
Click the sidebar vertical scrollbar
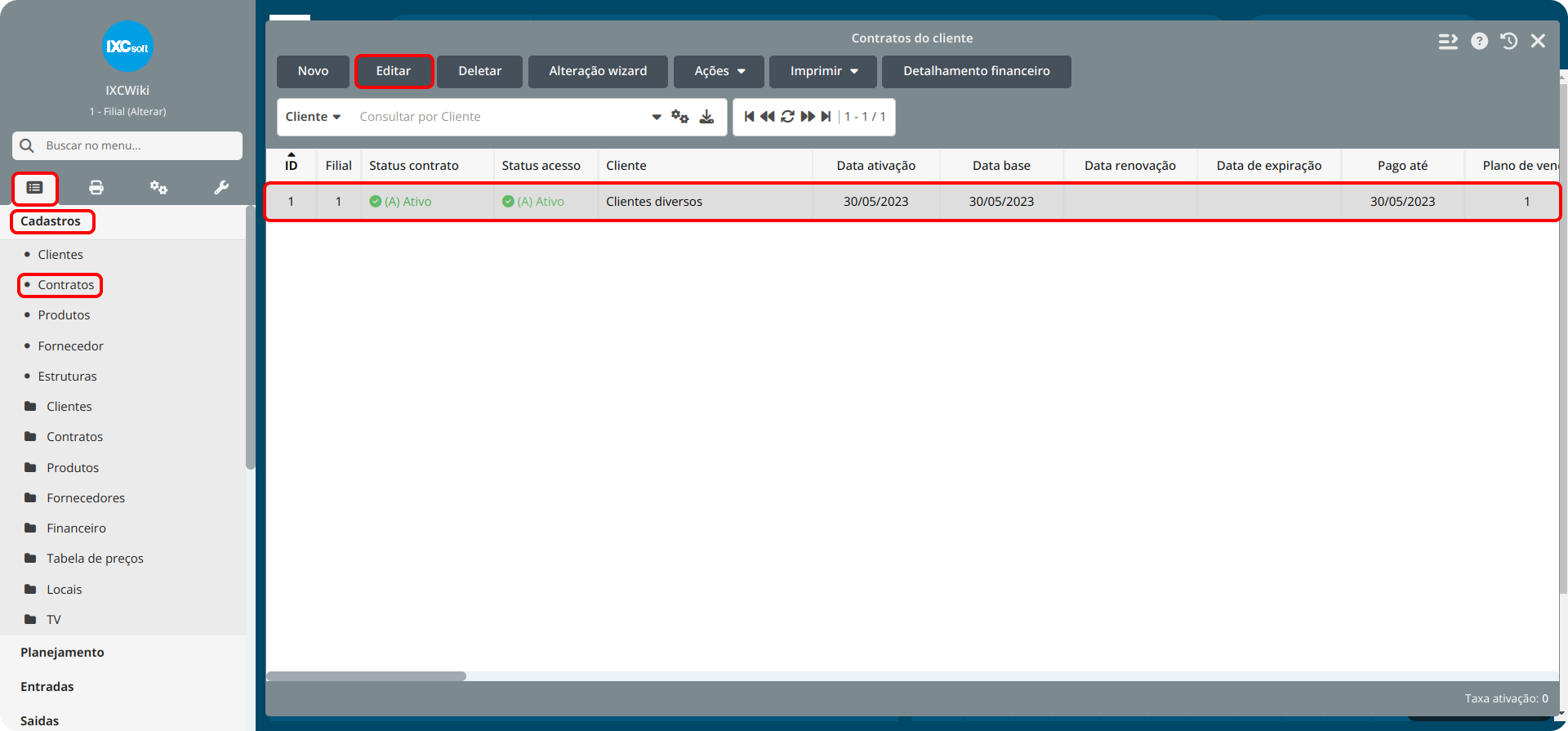[250, 337]
